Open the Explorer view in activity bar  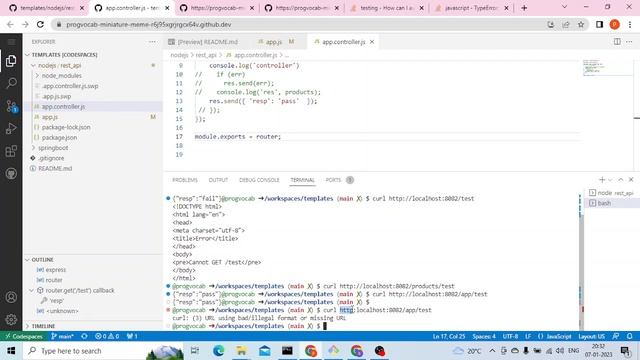click(11, 61)
